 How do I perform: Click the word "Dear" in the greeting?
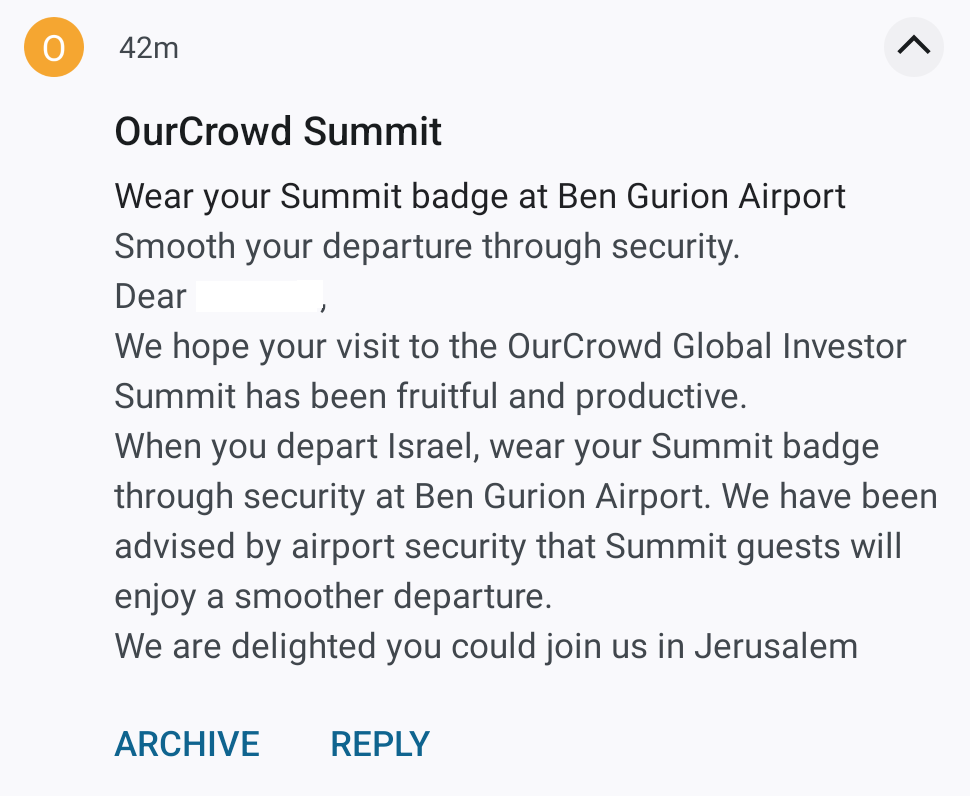point(151,296)
